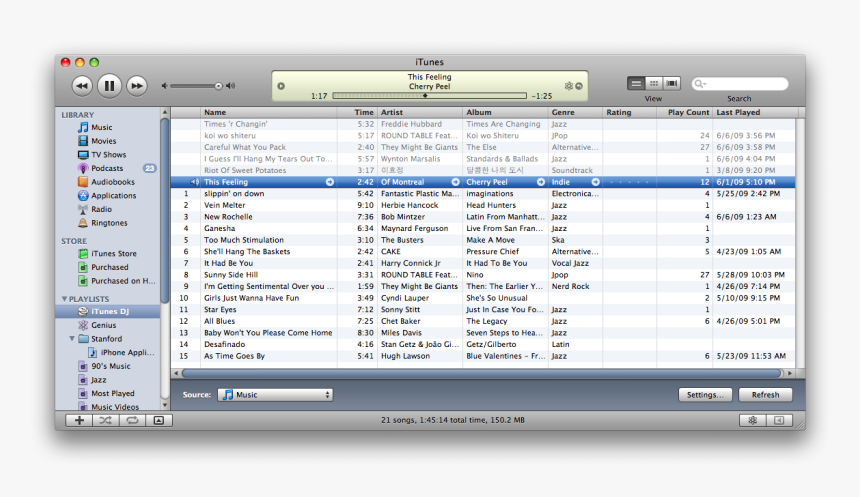Click arrow next to This Feeling name

click(x=330, y=182)
